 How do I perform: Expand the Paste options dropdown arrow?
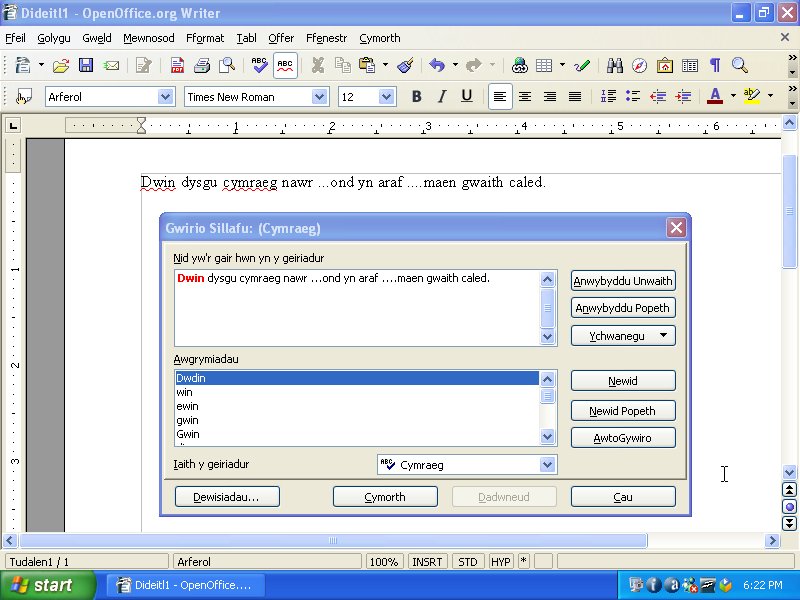[385, 65]
